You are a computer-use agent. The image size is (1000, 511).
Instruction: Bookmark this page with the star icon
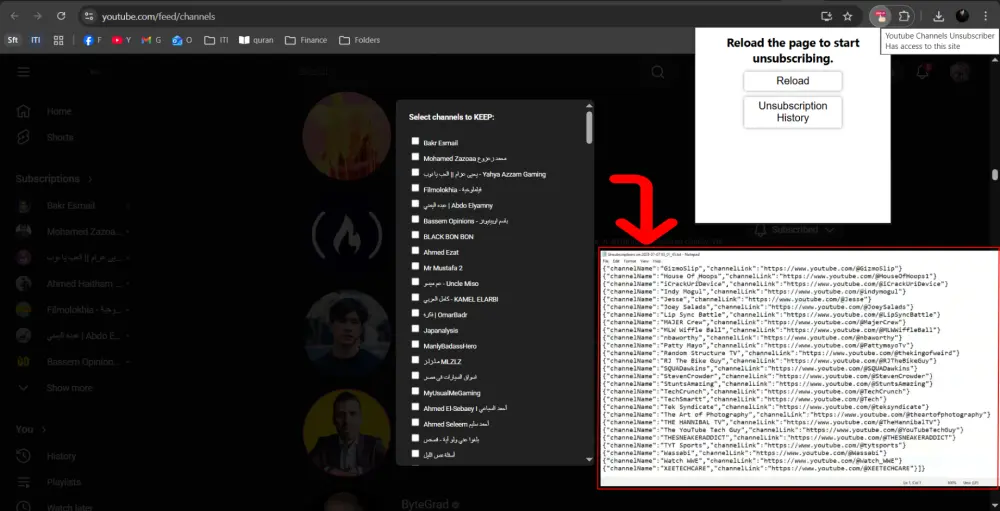848,17
